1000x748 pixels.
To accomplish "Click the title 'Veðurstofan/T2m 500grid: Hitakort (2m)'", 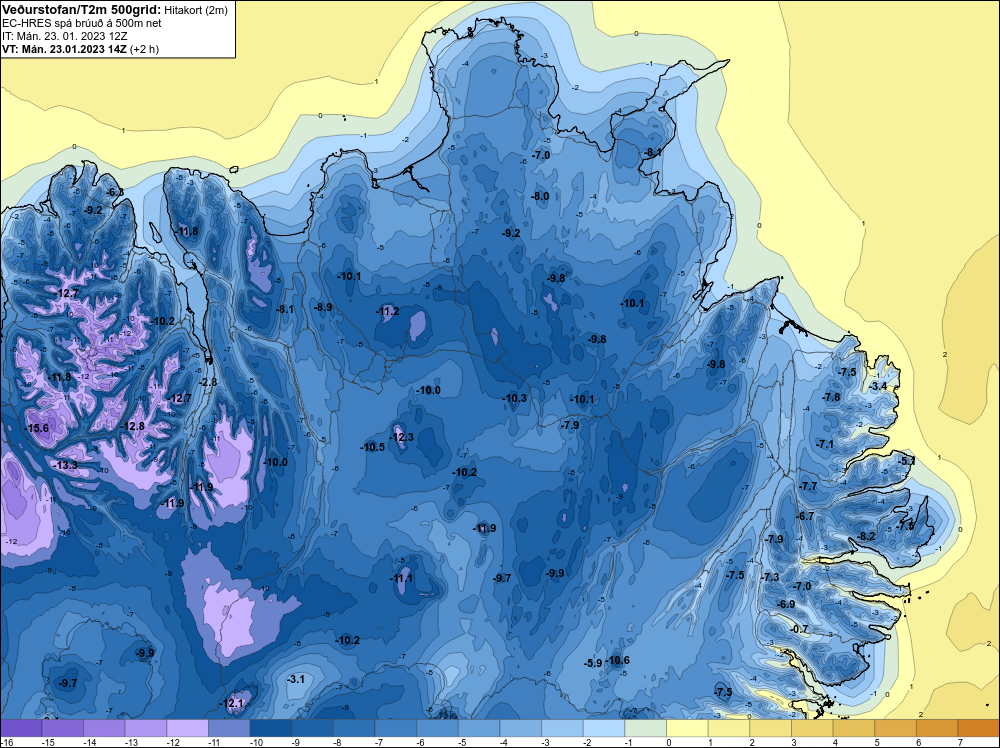I will tap(114, 10).
